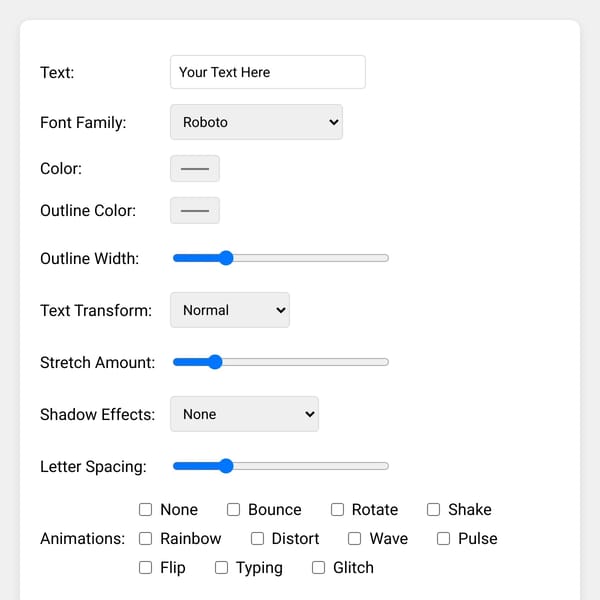Click the Outline Width label

point(90,258)
